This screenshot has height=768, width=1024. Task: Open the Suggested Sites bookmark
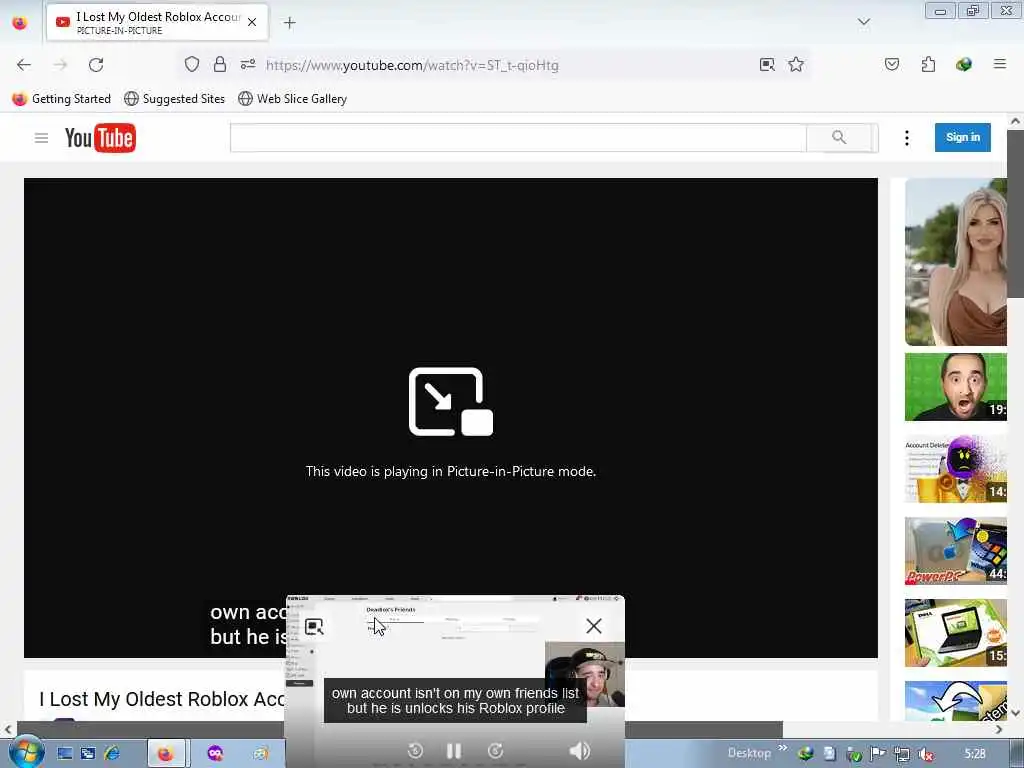click(174, 99)
